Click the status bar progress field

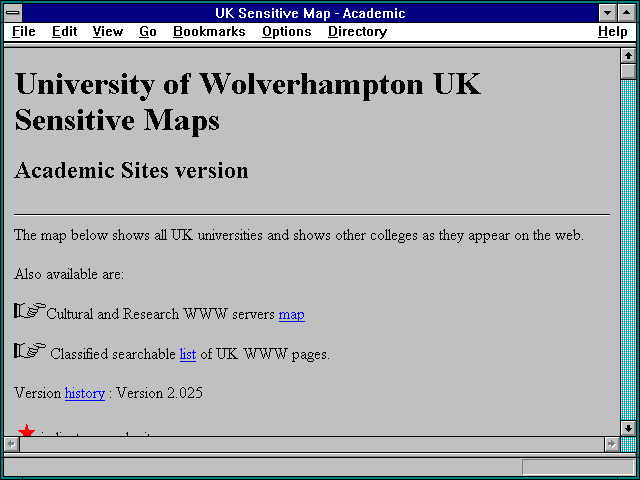(x=578, y=467)
